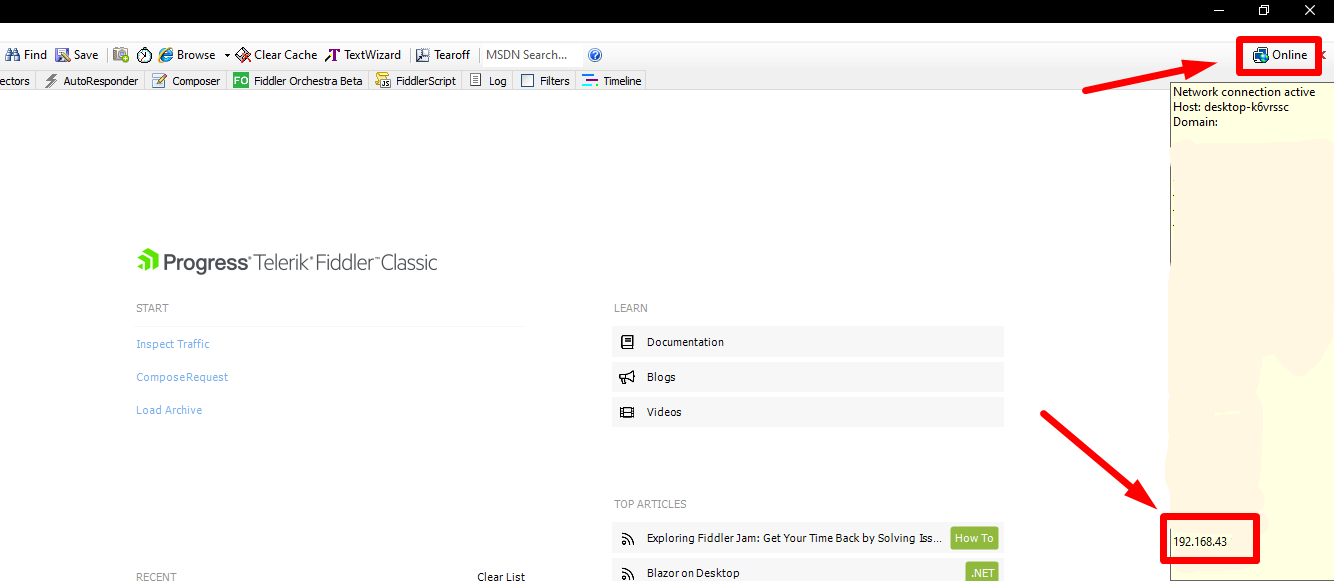Click the timer stopwatch icon
The width and height of the screenshot is (1334, 581).
coord(144,55)
